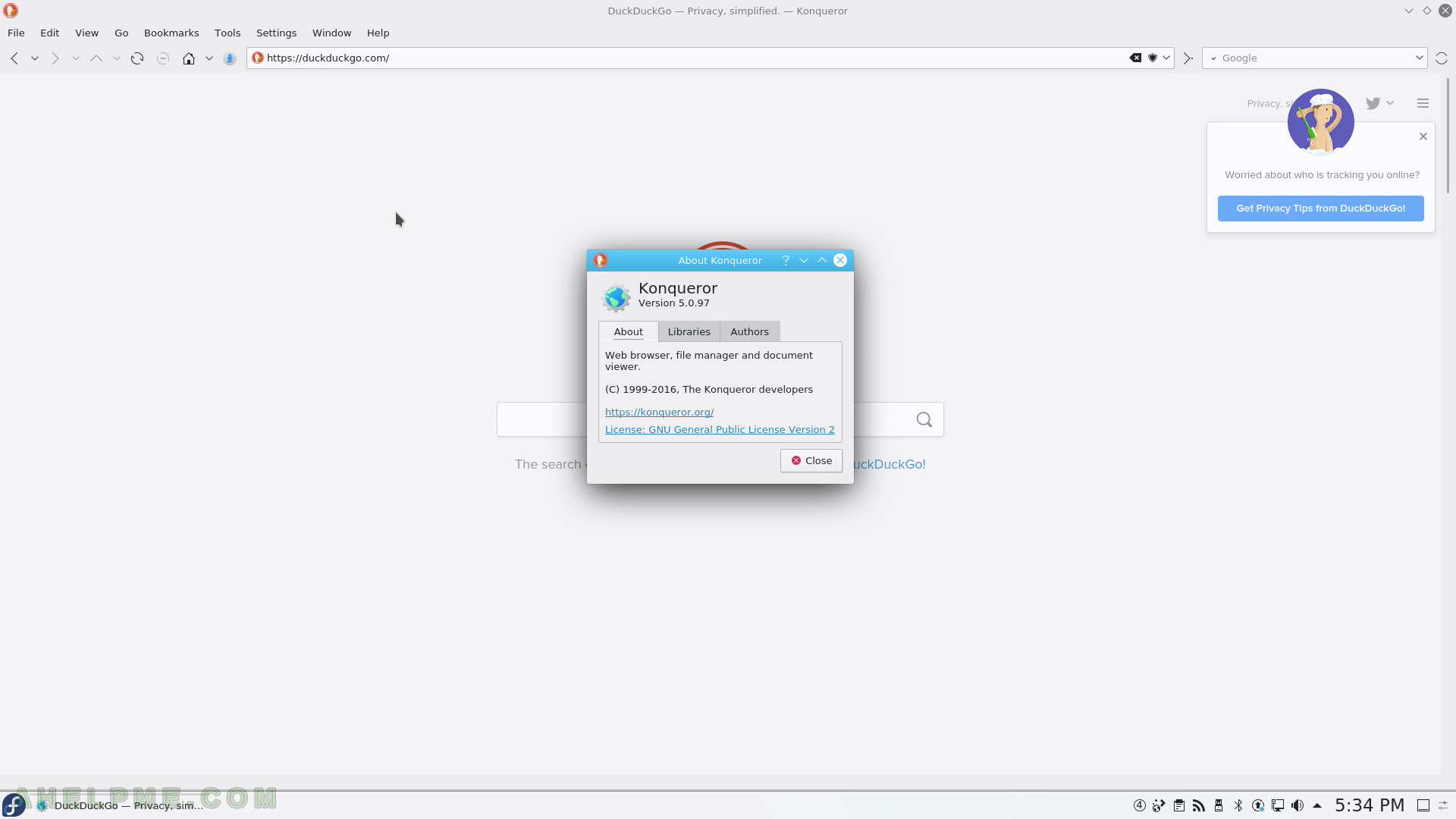
Task: Click Get Privacy Tips from DuckDuckGo button
Action: pyautogui.click(x=1320, y=209)
